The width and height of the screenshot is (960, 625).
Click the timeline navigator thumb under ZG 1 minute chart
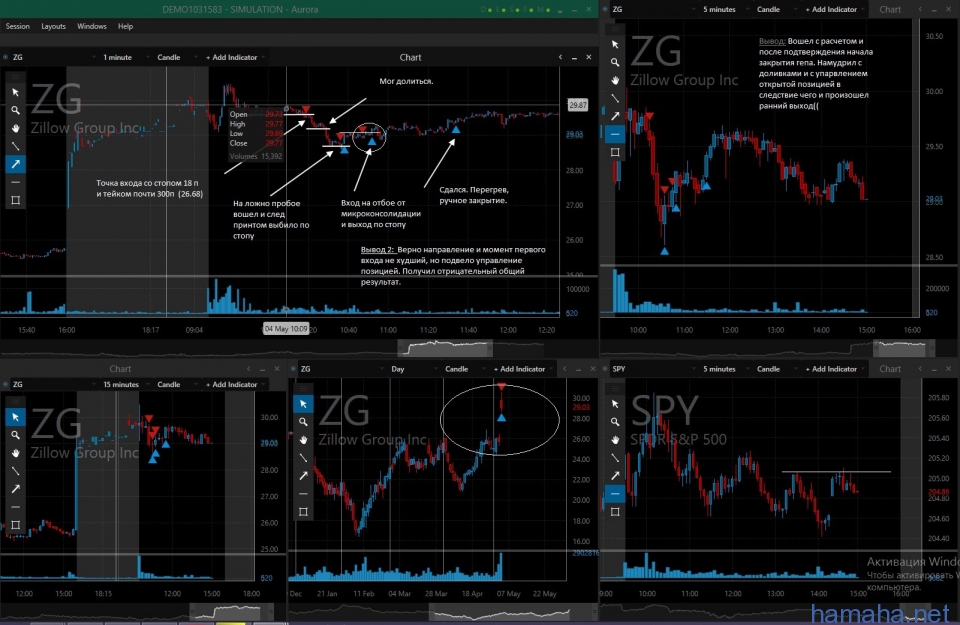point(445,349)
